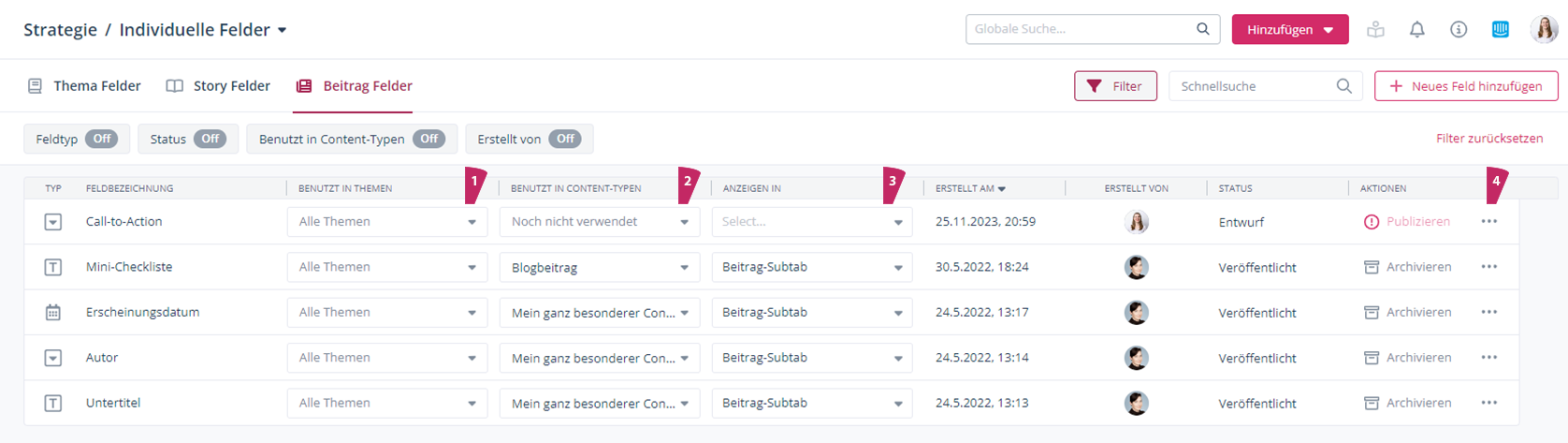Toggle the Status filter Off switch

(x=210, y=139)
